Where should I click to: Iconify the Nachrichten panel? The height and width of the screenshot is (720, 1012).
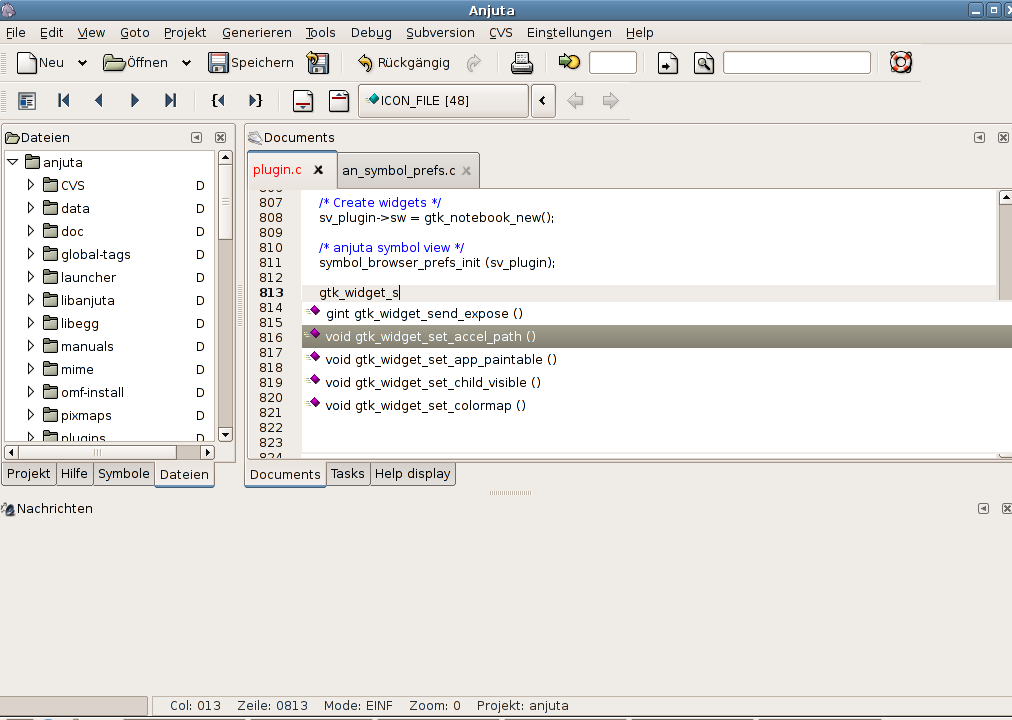(x=983, y=508)
